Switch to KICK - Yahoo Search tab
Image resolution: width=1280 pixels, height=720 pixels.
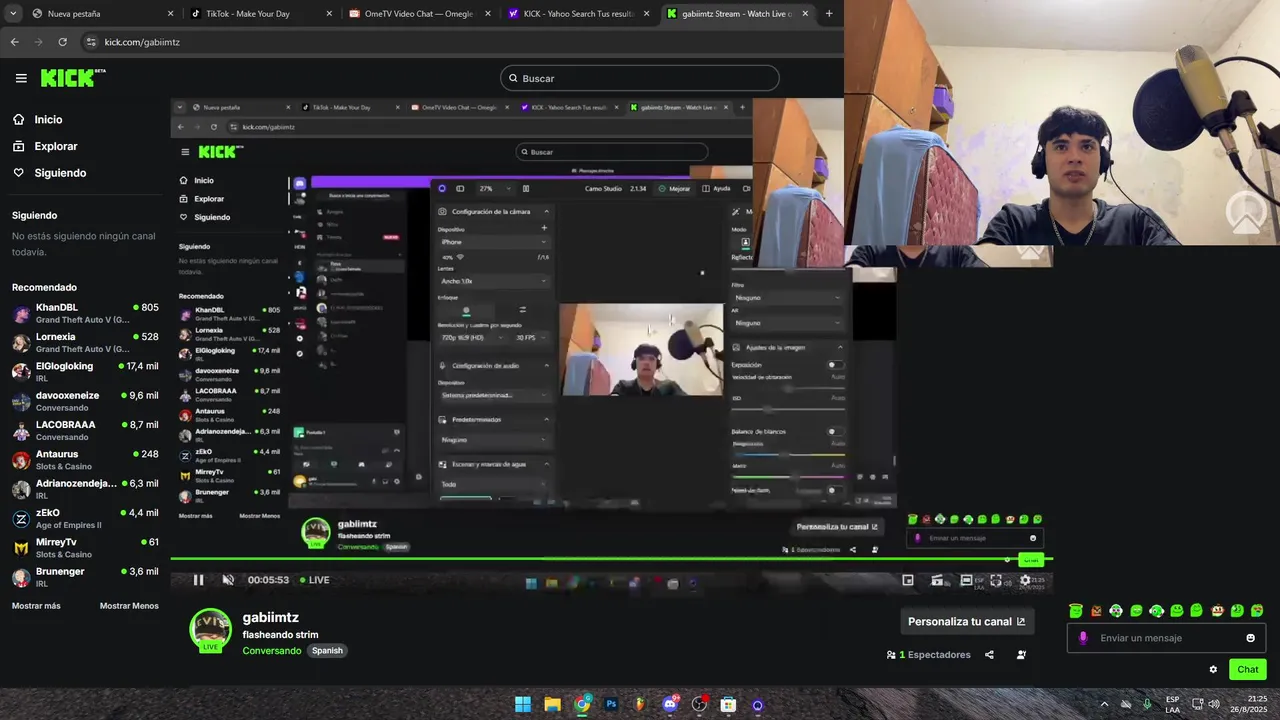pos(577,14)
